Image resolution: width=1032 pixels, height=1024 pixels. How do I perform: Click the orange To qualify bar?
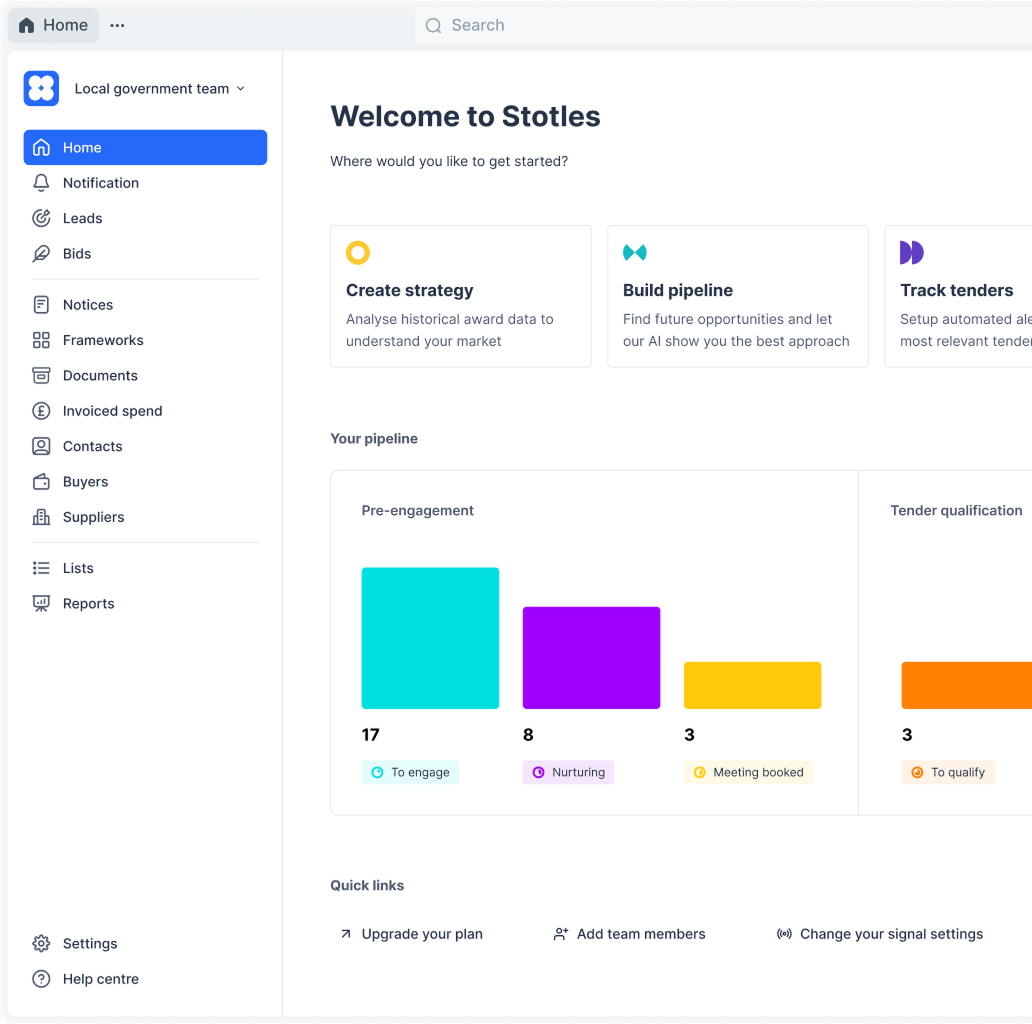click(x=967, y=685)
